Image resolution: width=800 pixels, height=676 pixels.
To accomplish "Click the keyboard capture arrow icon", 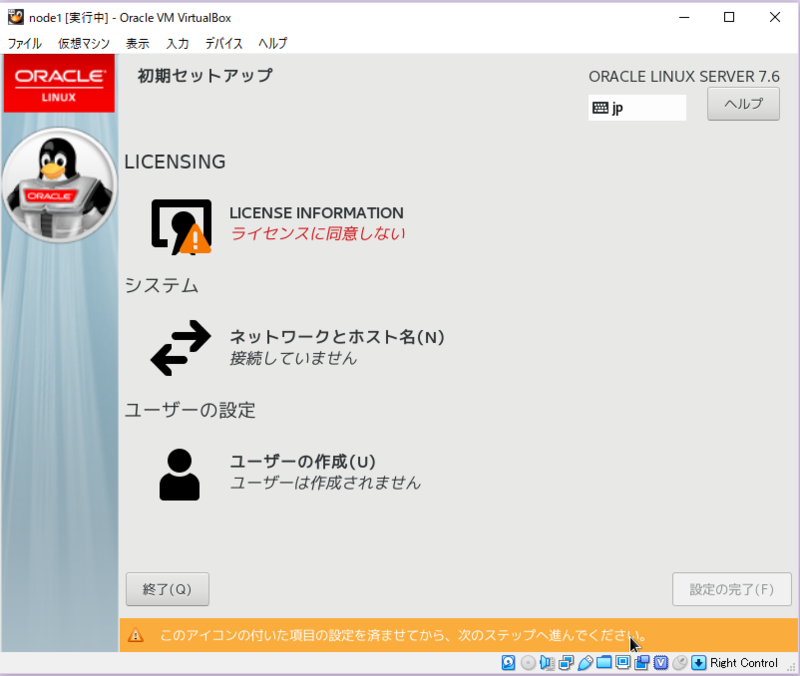I will (698, 663).
